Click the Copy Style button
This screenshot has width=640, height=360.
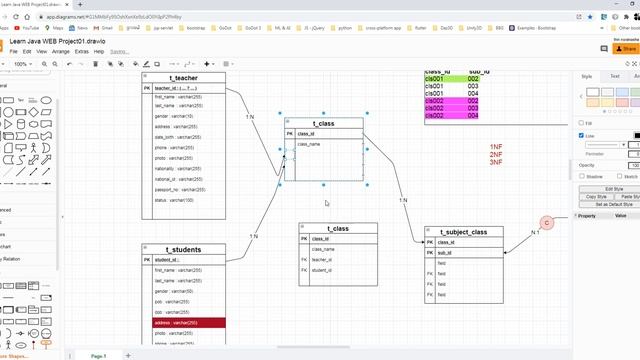pyautogui.click(x=596, y=197)
